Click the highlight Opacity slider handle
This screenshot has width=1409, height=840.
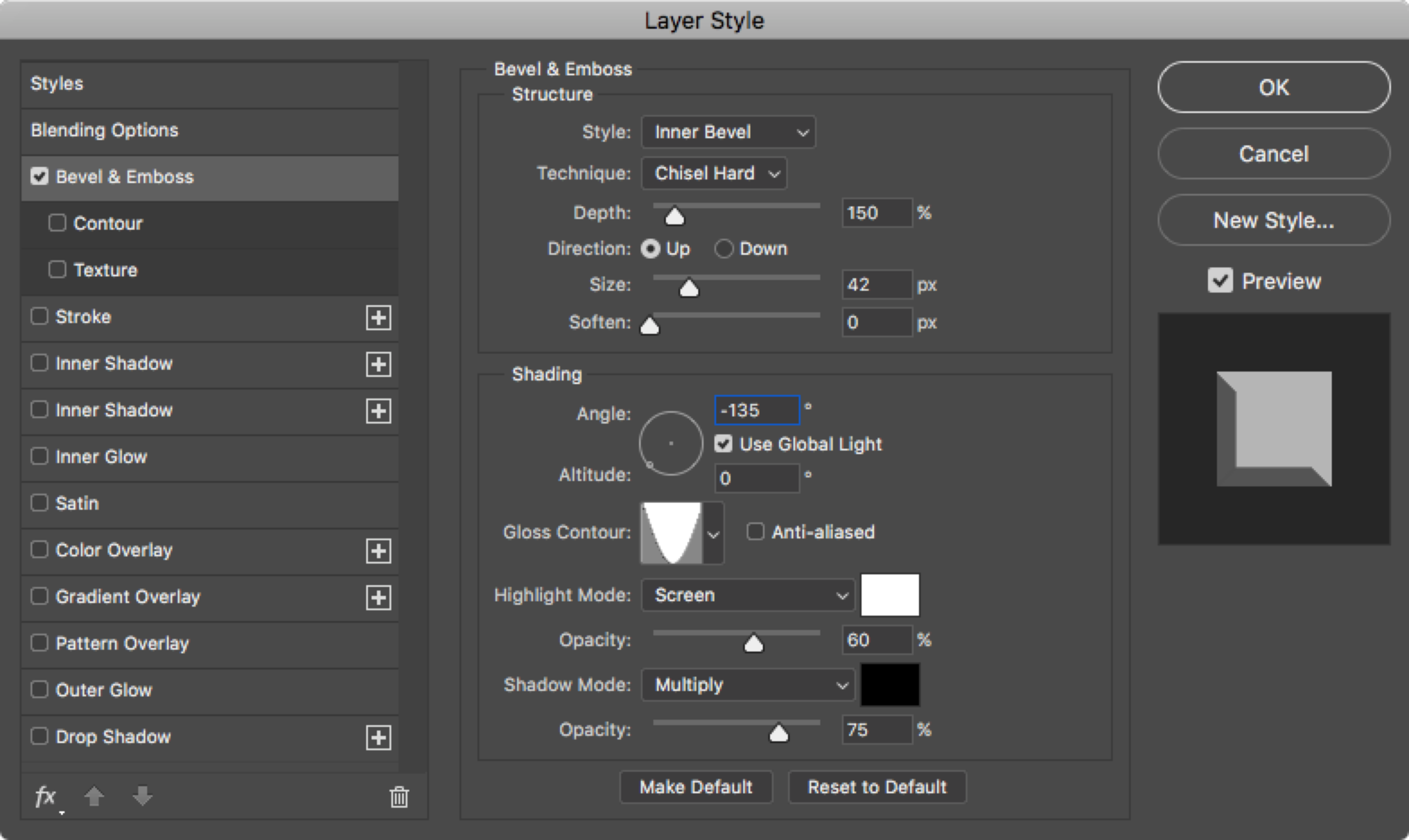point(753,643)
